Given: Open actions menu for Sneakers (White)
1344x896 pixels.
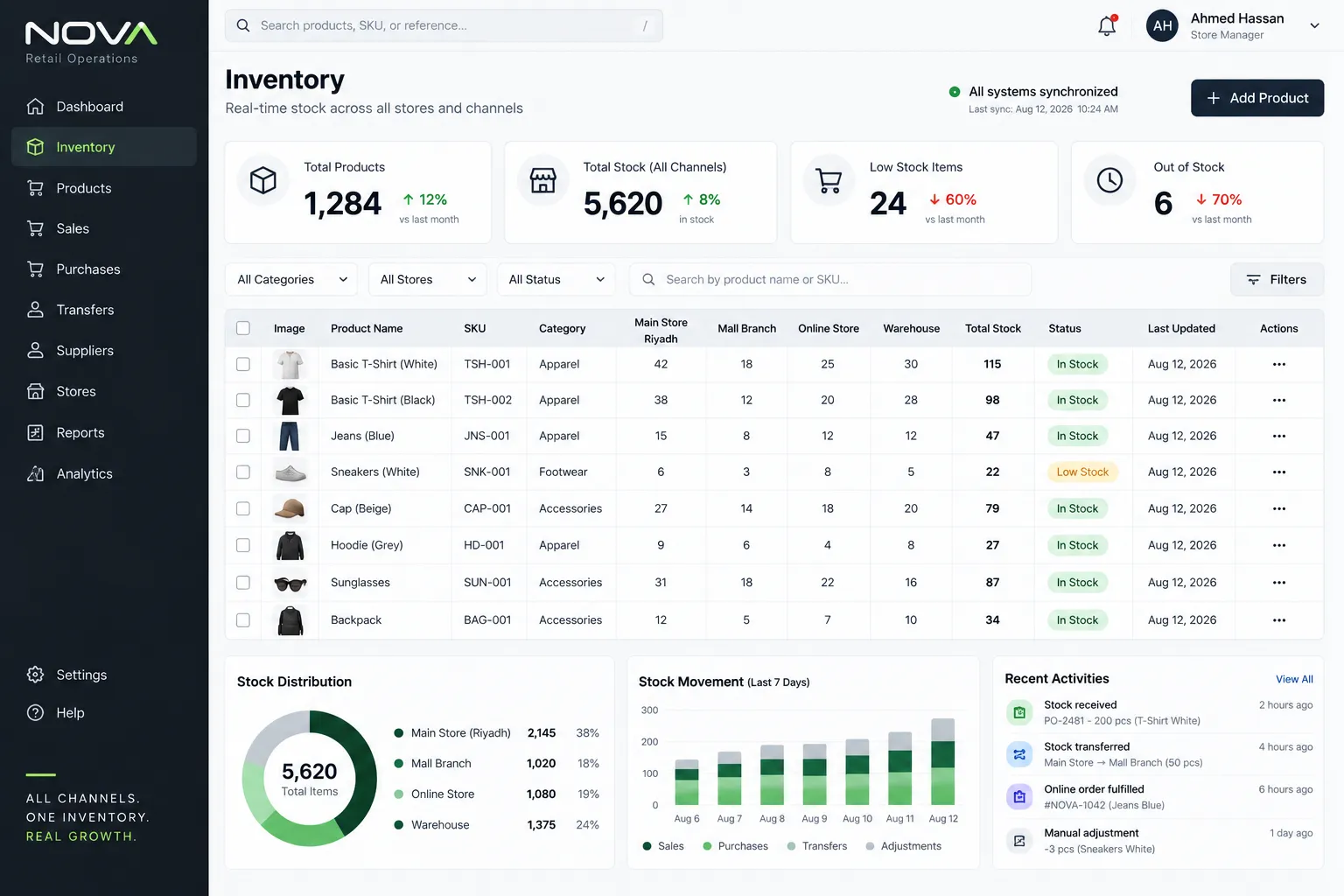Looking at the screenshot, I should pos(1279,472).
